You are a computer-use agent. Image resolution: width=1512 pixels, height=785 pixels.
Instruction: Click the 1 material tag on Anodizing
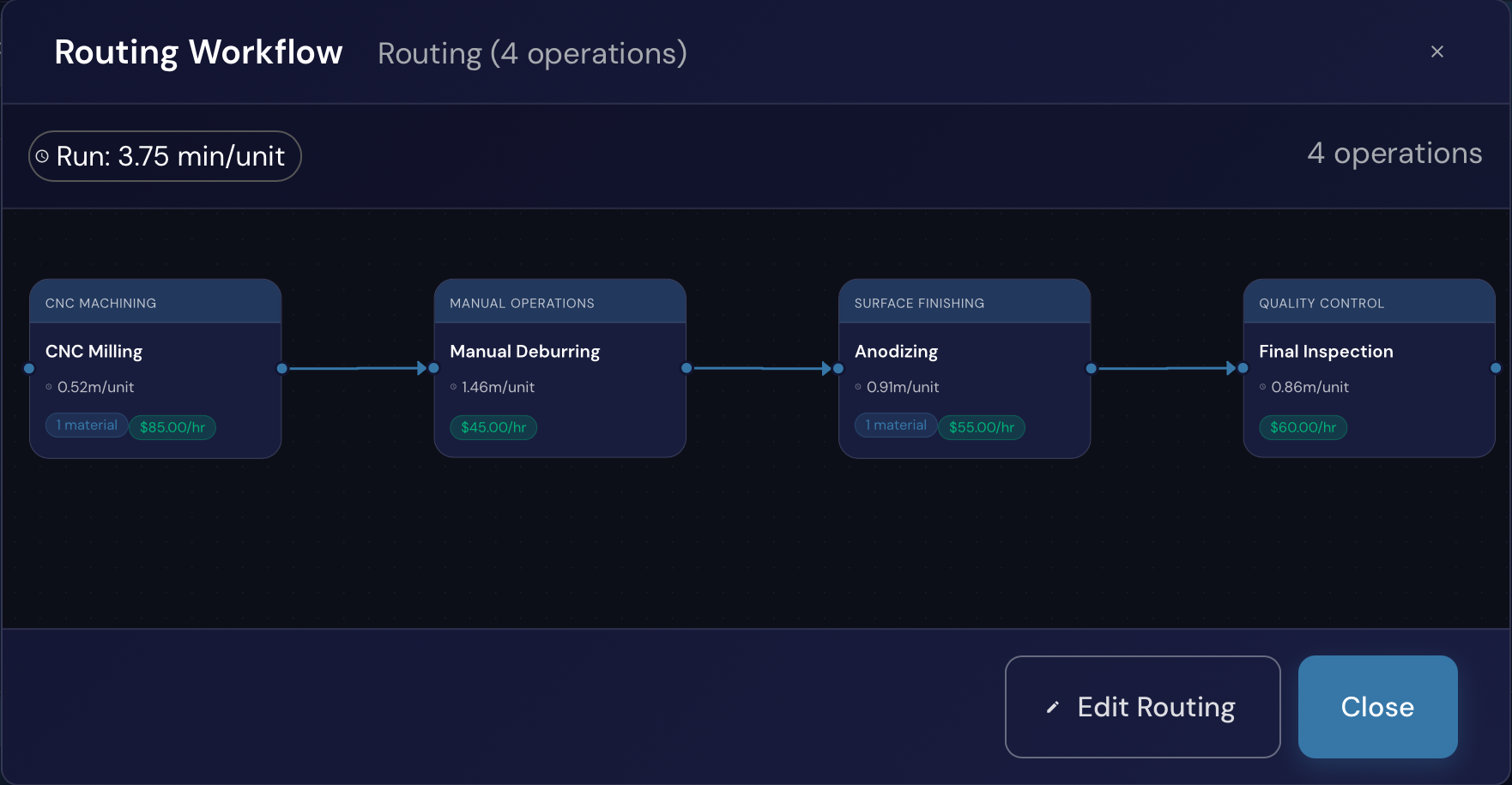896,426
